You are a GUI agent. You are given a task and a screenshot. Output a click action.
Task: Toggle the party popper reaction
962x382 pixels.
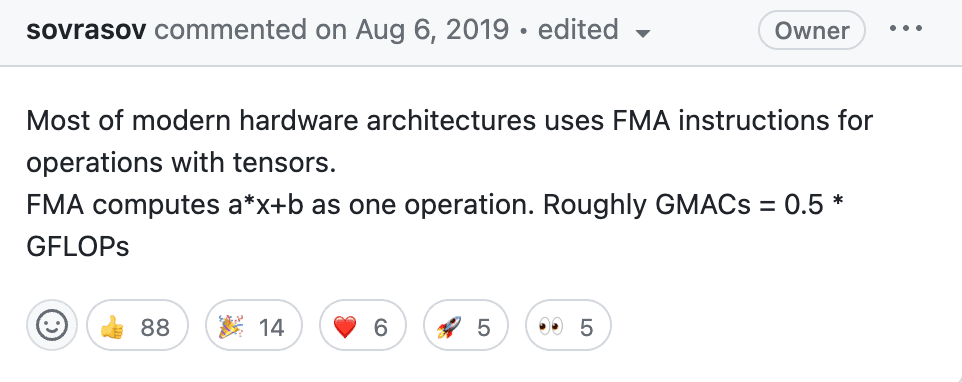coord(254,326)
